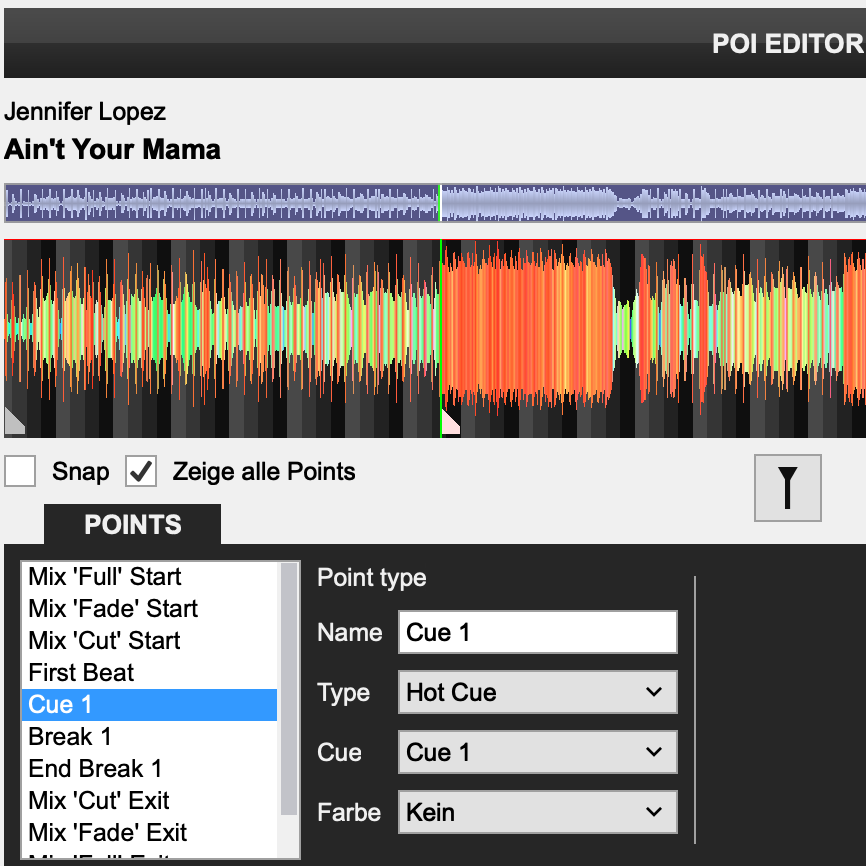This screenshot has width=866, height=866.
Task: Click the Name input field
Action: click(x=537, y=632)
